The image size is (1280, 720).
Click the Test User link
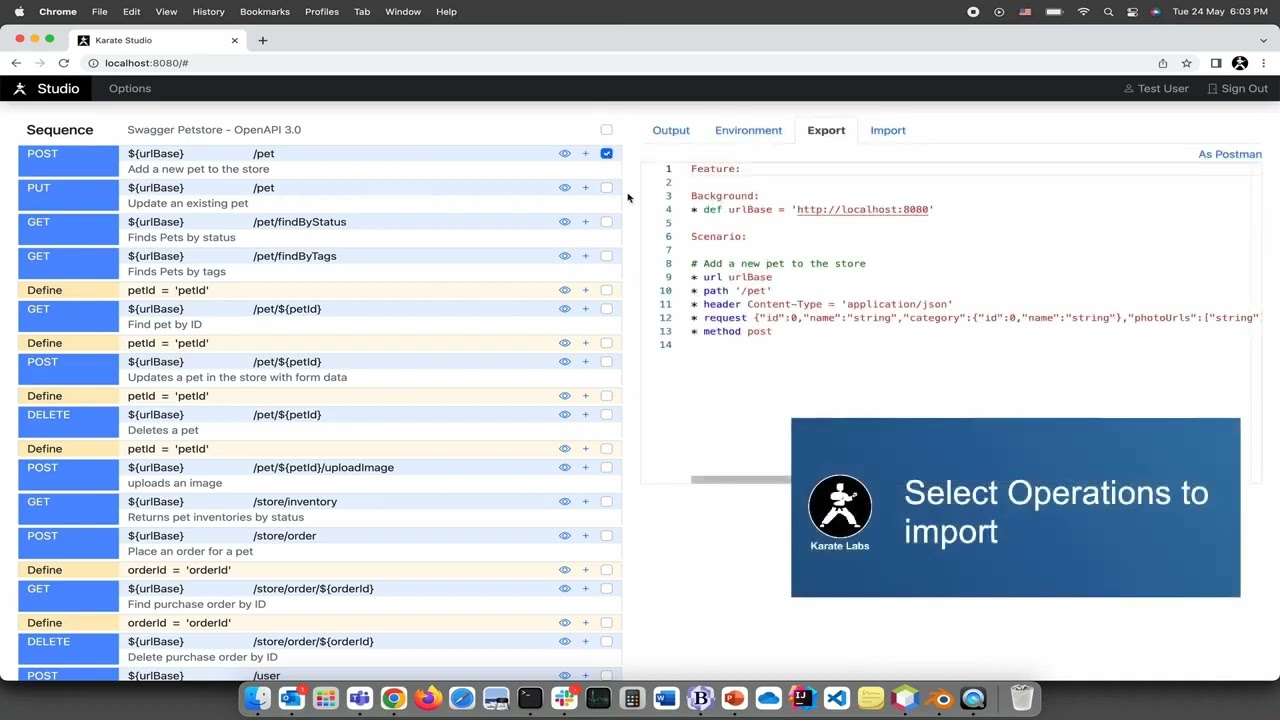pos(1156,88)
